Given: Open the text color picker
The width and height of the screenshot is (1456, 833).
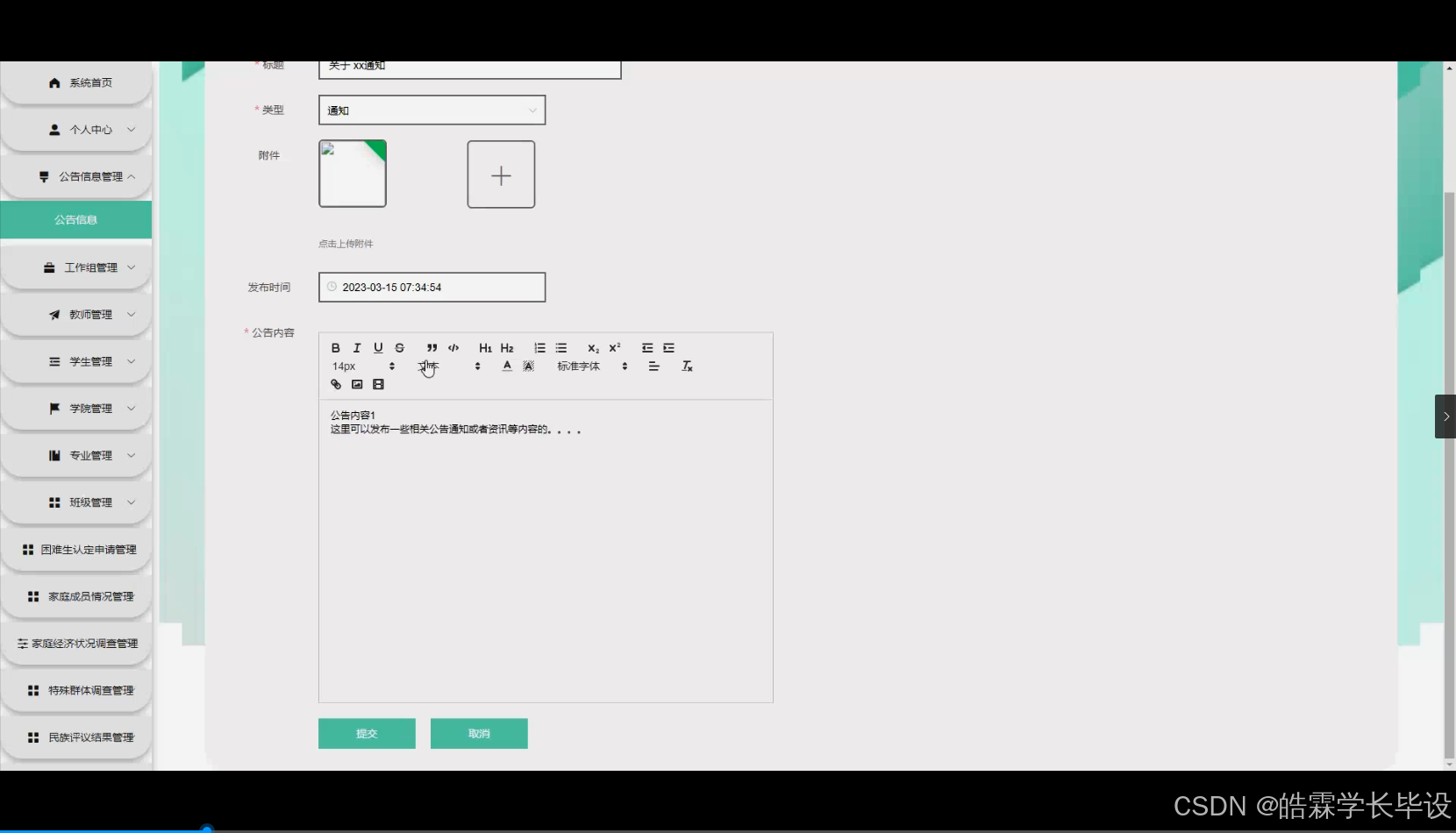Looking at the screenshot, I should coord(506,367).
